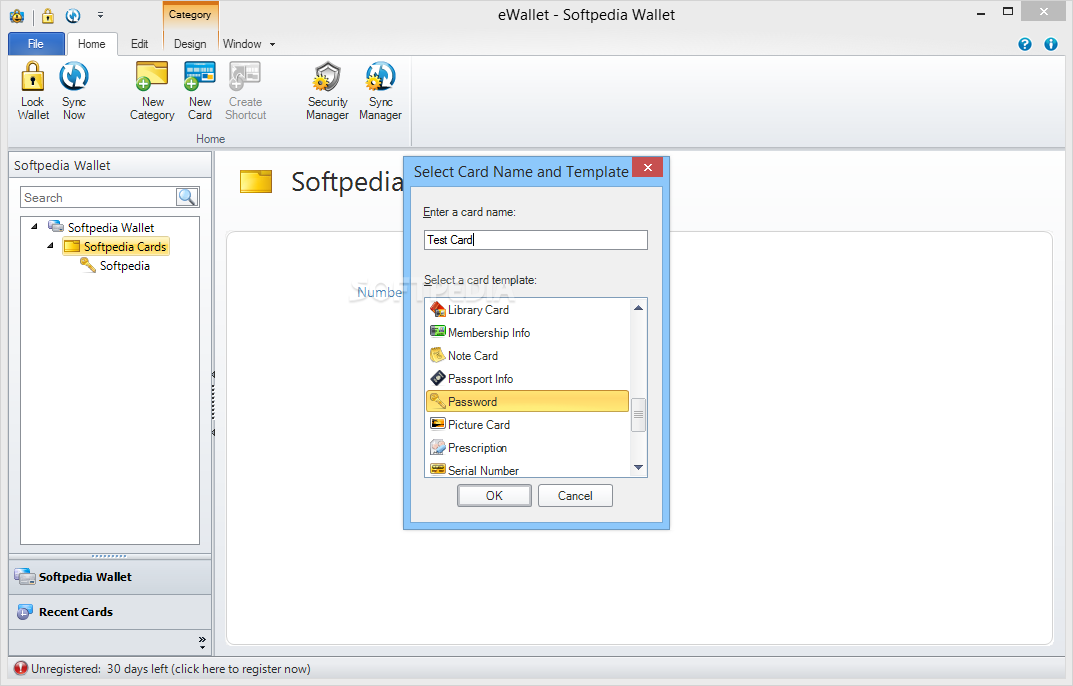Click the Password template key icon

click(x=438, y=401)
